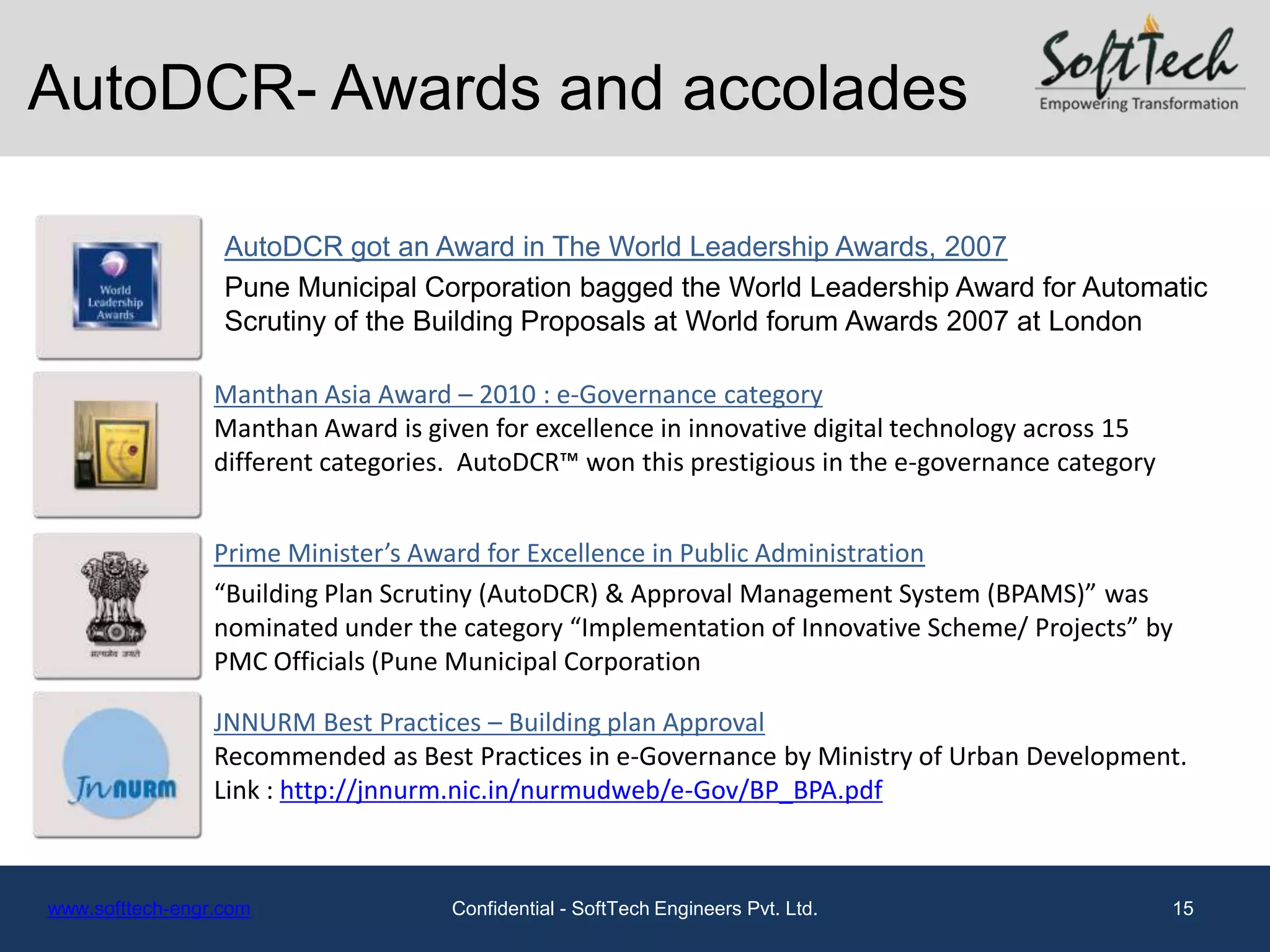
Task: Click the line 'PMC Officials (Pune Municipal Corporation'
Action: coord(457,662)
